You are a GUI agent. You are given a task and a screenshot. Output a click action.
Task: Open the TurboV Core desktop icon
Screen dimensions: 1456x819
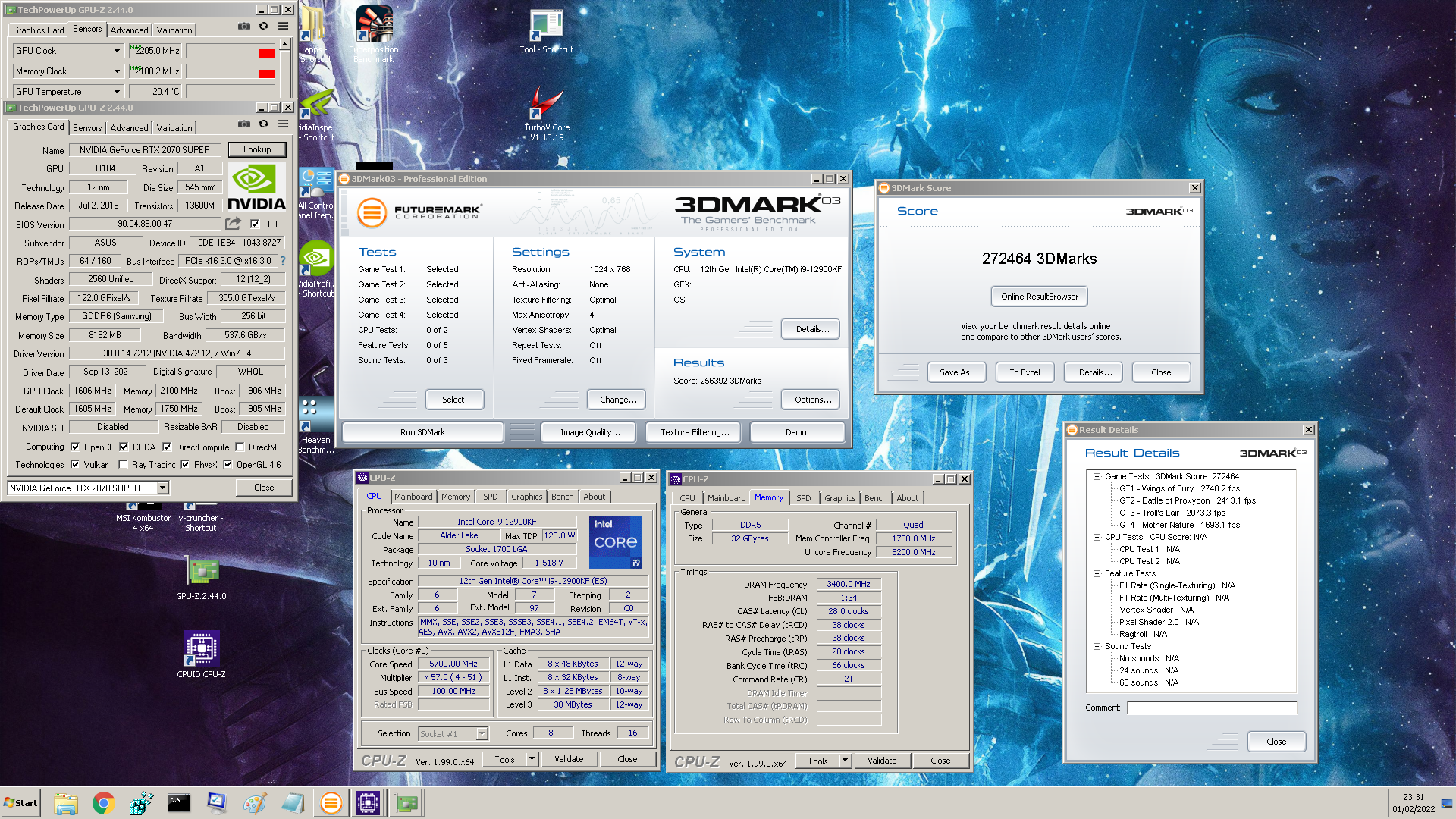click(x=547, y=114)
